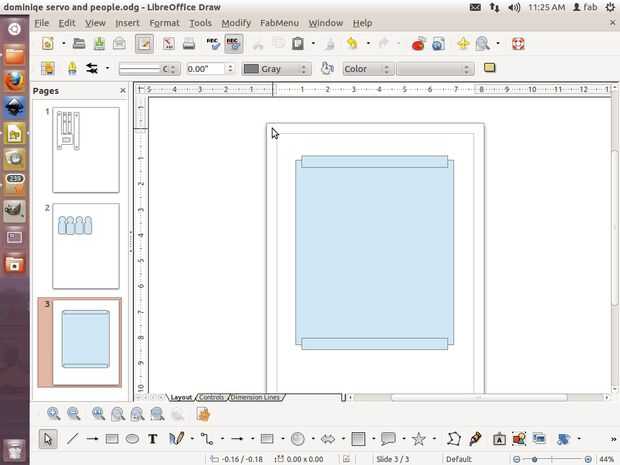
Task: Select the Text tool in drawing toolbar
Action: coord(153,439)
